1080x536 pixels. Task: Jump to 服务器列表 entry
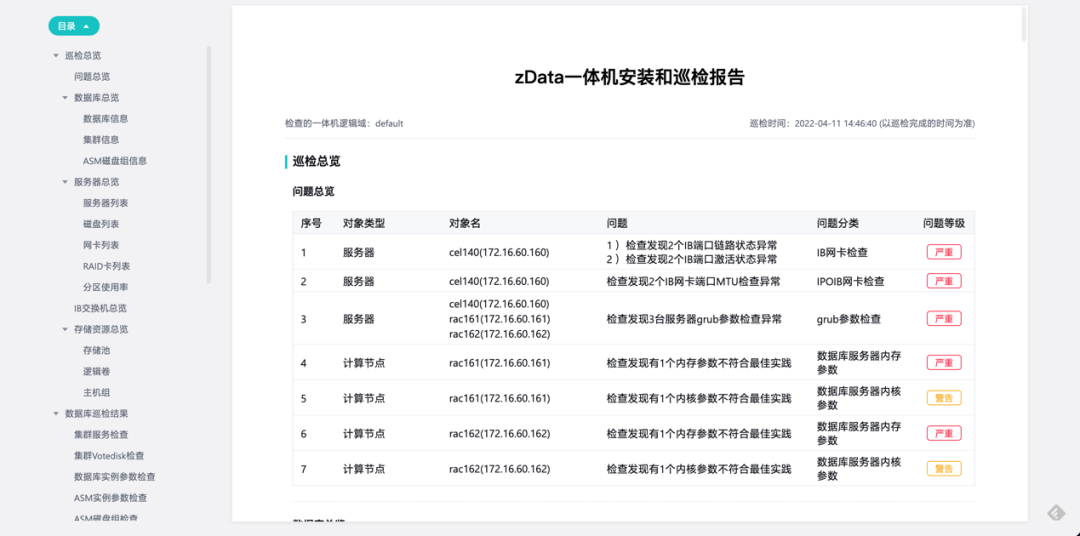point(105,203)
